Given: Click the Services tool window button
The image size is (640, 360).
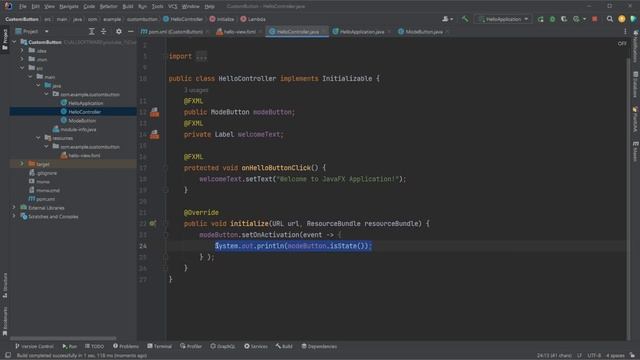Looking at the screenshot, I should tap(256, 346).
